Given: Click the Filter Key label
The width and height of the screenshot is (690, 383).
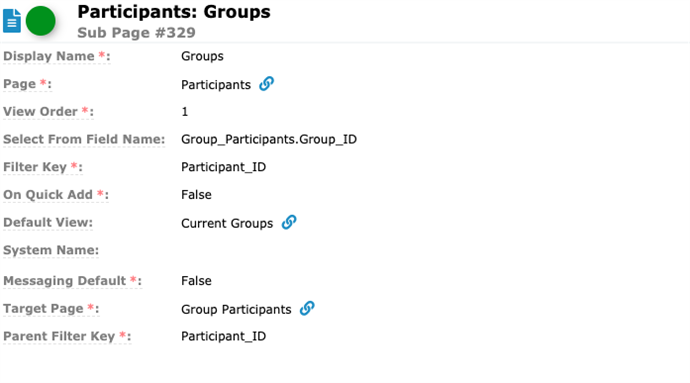Looking at the screenshot, I should 43,167.
